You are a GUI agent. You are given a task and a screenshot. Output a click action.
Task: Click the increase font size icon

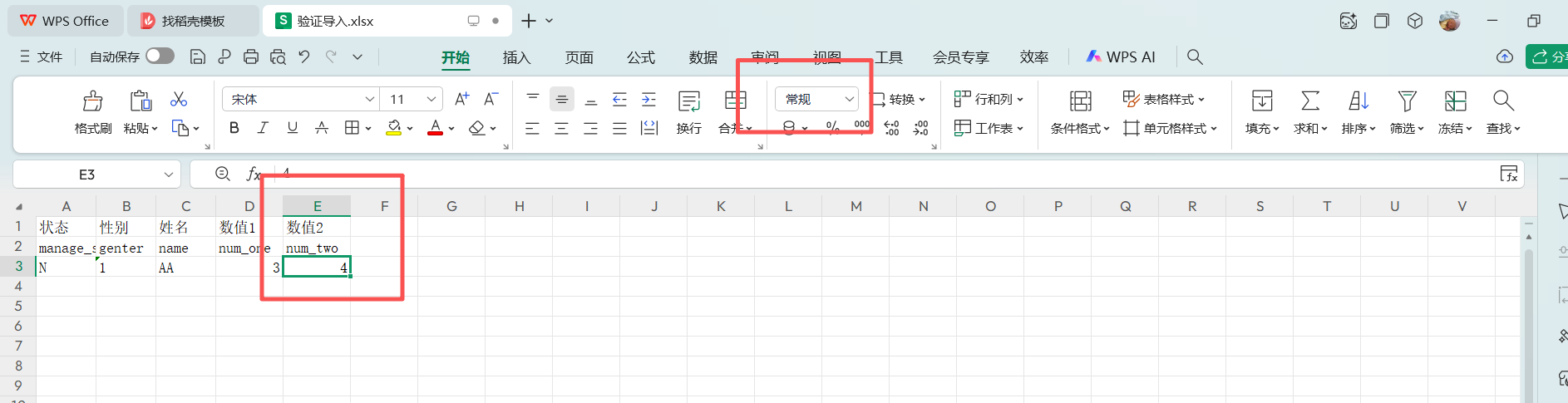(461, 100)
